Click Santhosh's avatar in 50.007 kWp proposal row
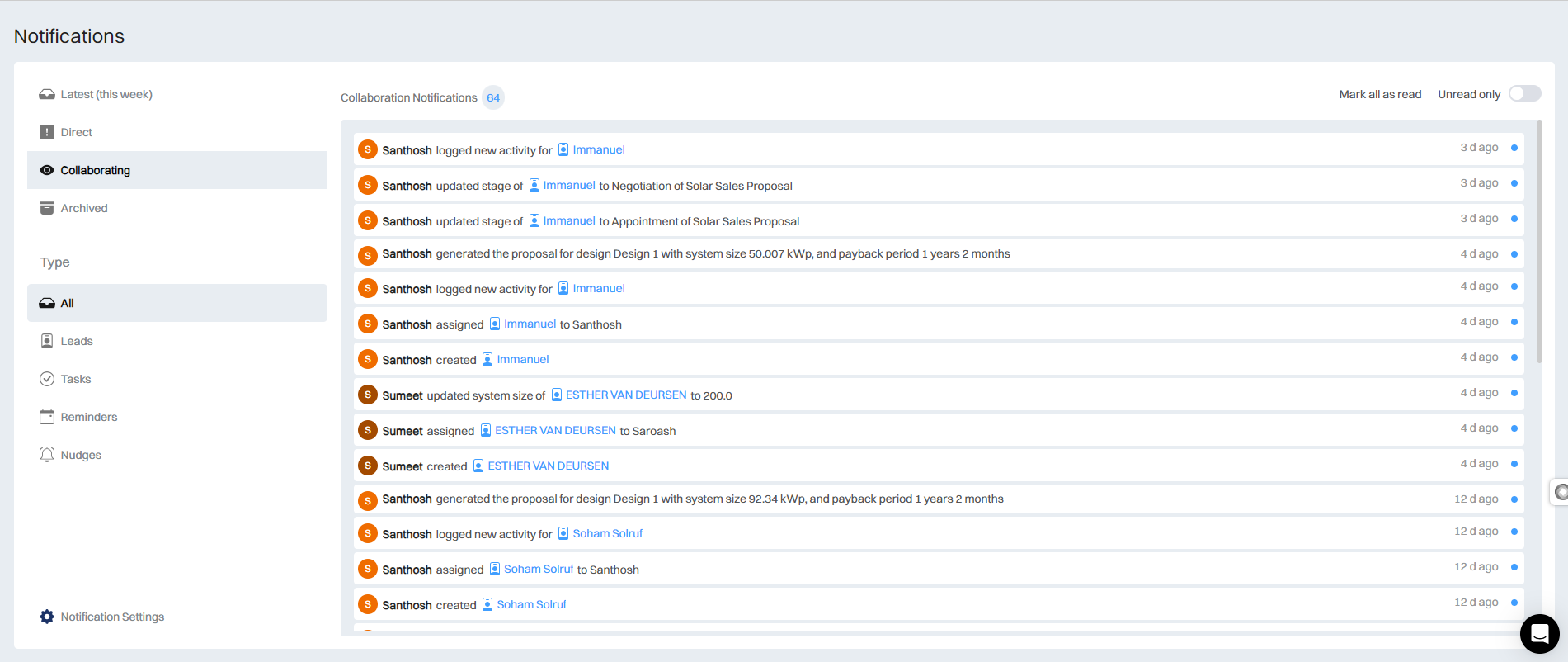 pos(368,255)
